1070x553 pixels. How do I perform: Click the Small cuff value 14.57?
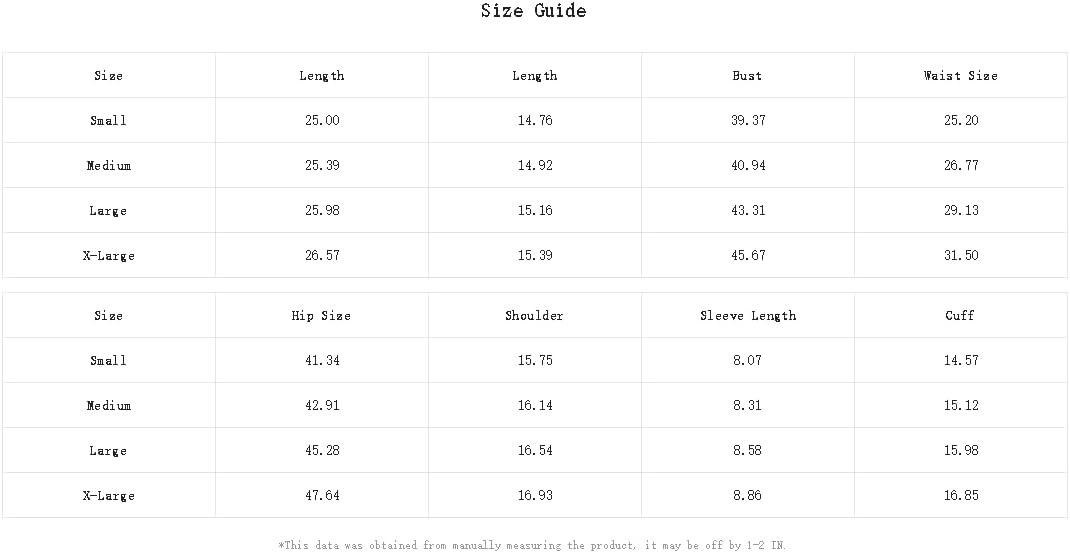(x=960, y=361)
